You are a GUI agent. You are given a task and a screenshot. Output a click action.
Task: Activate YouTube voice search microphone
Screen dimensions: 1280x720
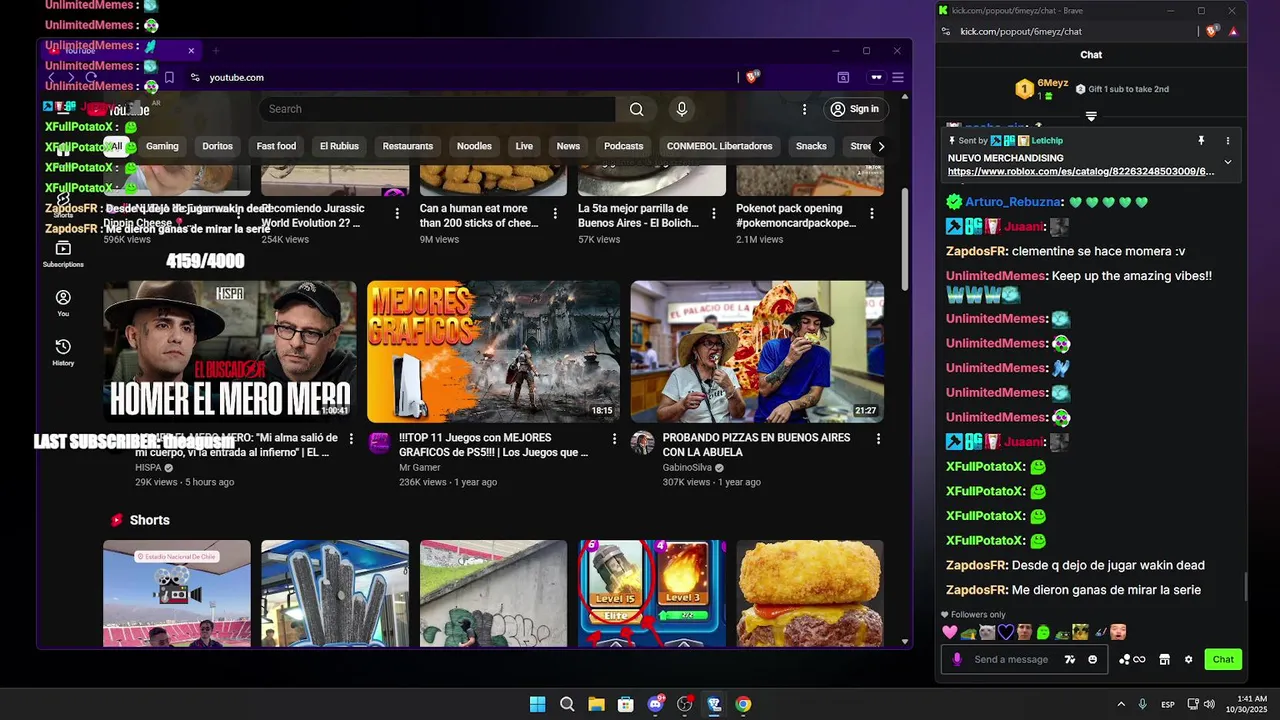coord(682,109)
